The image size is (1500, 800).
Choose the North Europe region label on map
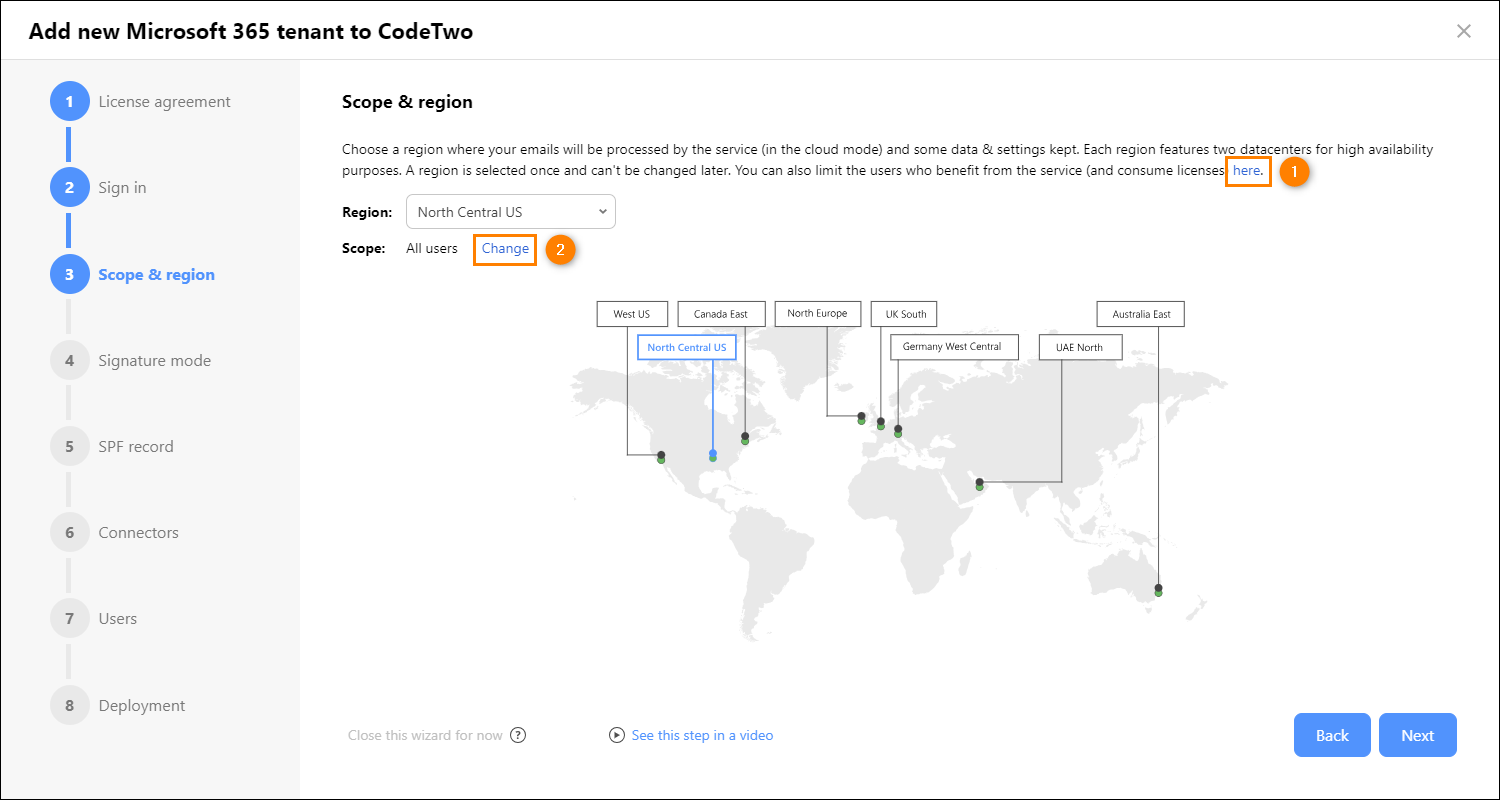(x=817, y=313)
